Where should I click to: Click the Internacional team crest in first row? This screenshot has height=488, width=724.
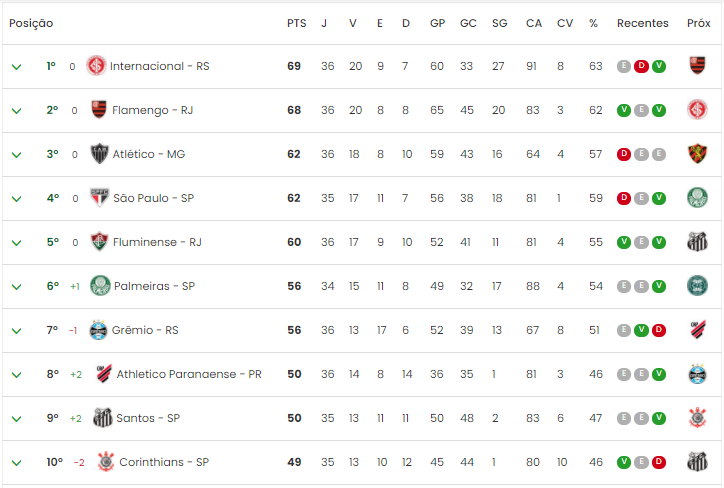(x=96, y=66)
